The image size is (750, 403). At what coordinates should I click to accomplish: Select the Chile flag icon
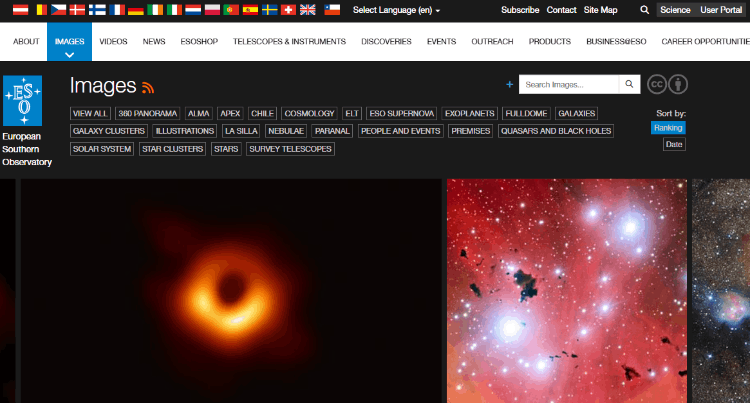coord(332,10)
